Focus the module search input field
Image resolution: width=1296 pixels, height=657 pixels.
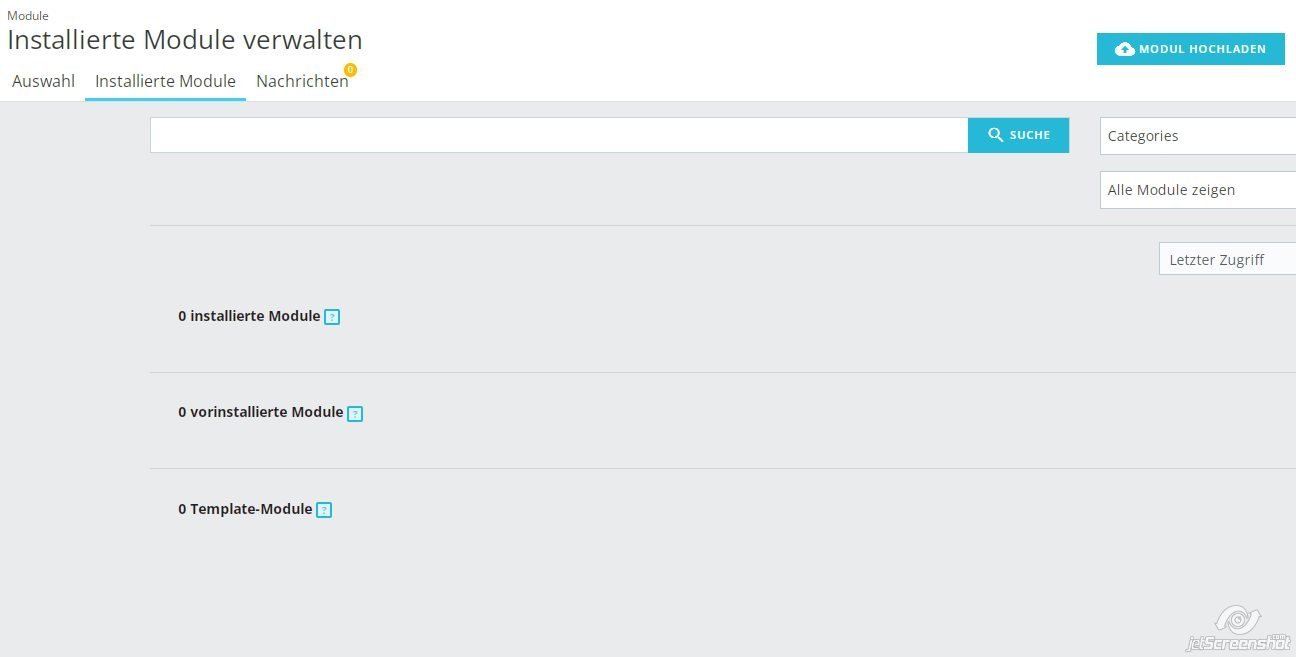pyautogui.click(x=558, y=135)
